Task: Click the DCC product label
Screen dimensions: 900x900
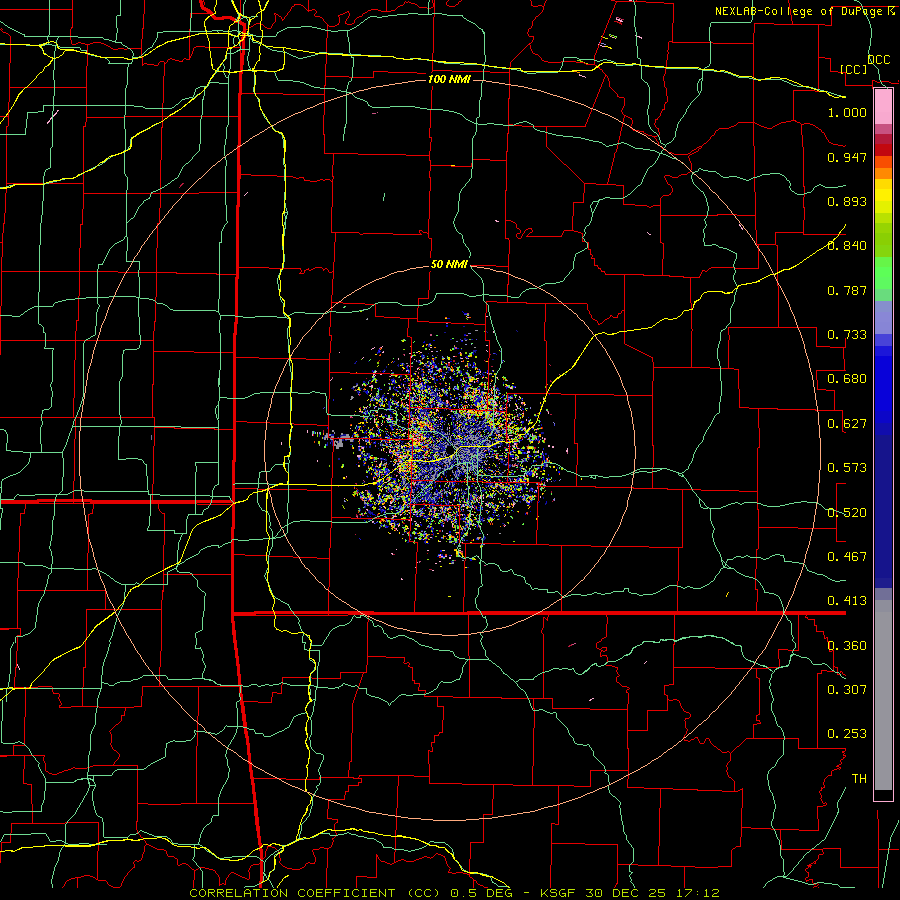Action: click(879, 60)
